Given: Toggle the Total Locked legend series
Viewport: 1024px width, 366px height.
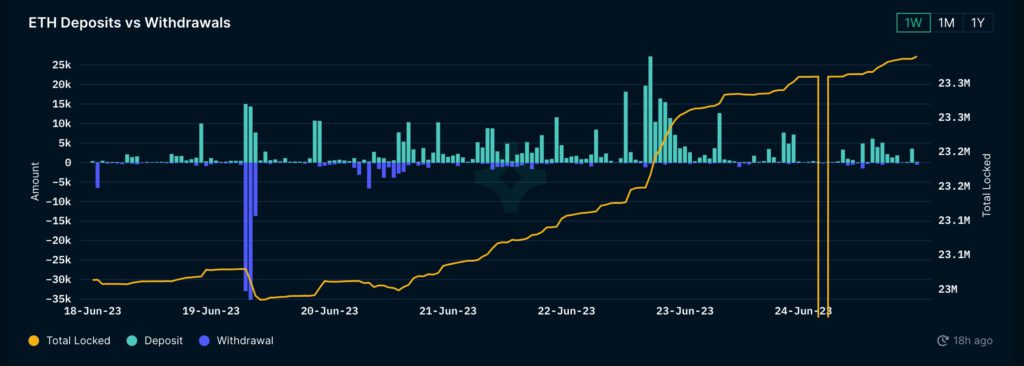Looking at the screenshot, I should pos(70,341).
